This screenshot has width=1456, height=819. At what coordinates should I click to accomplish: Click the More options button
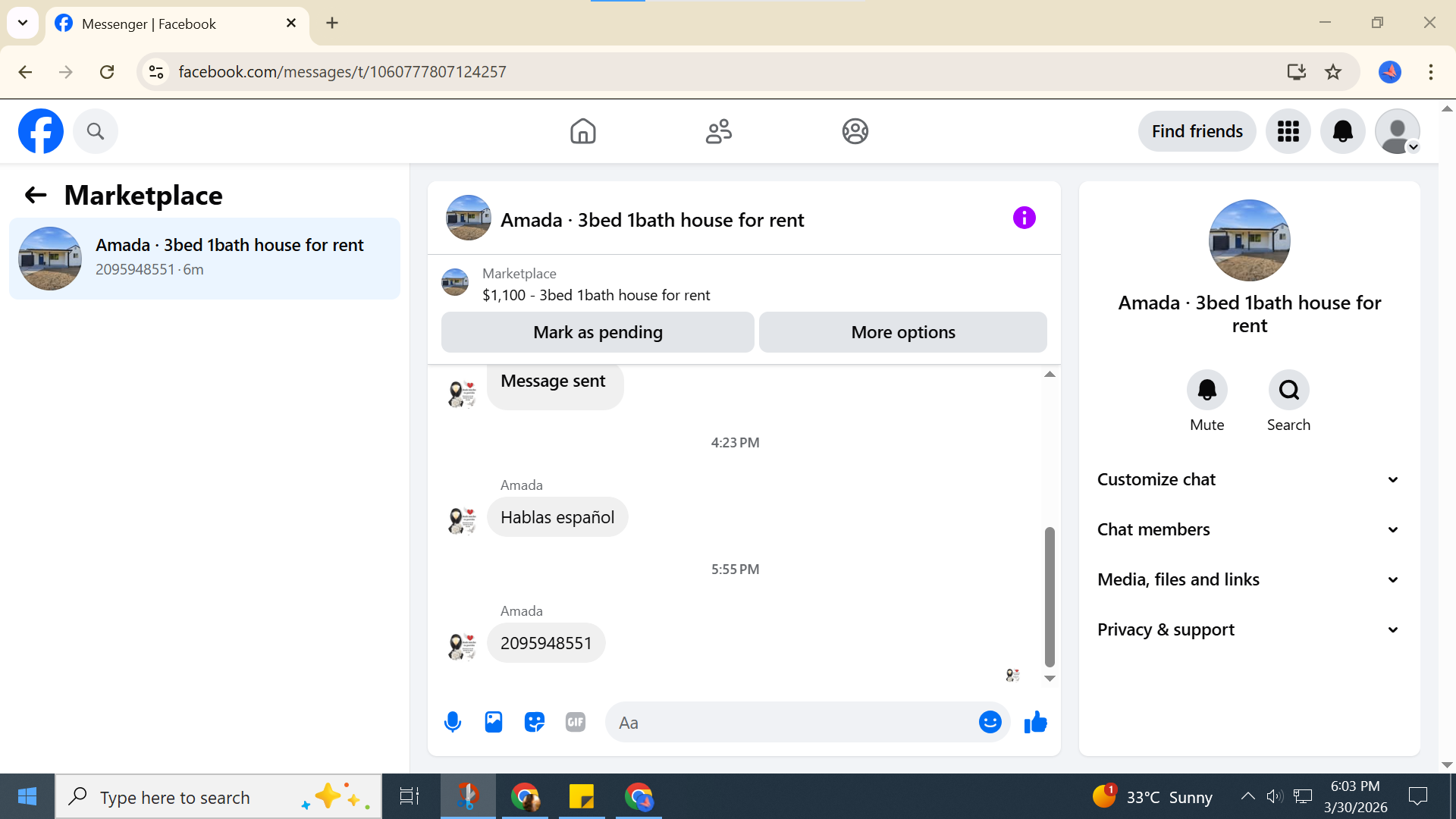pos(902,332)
